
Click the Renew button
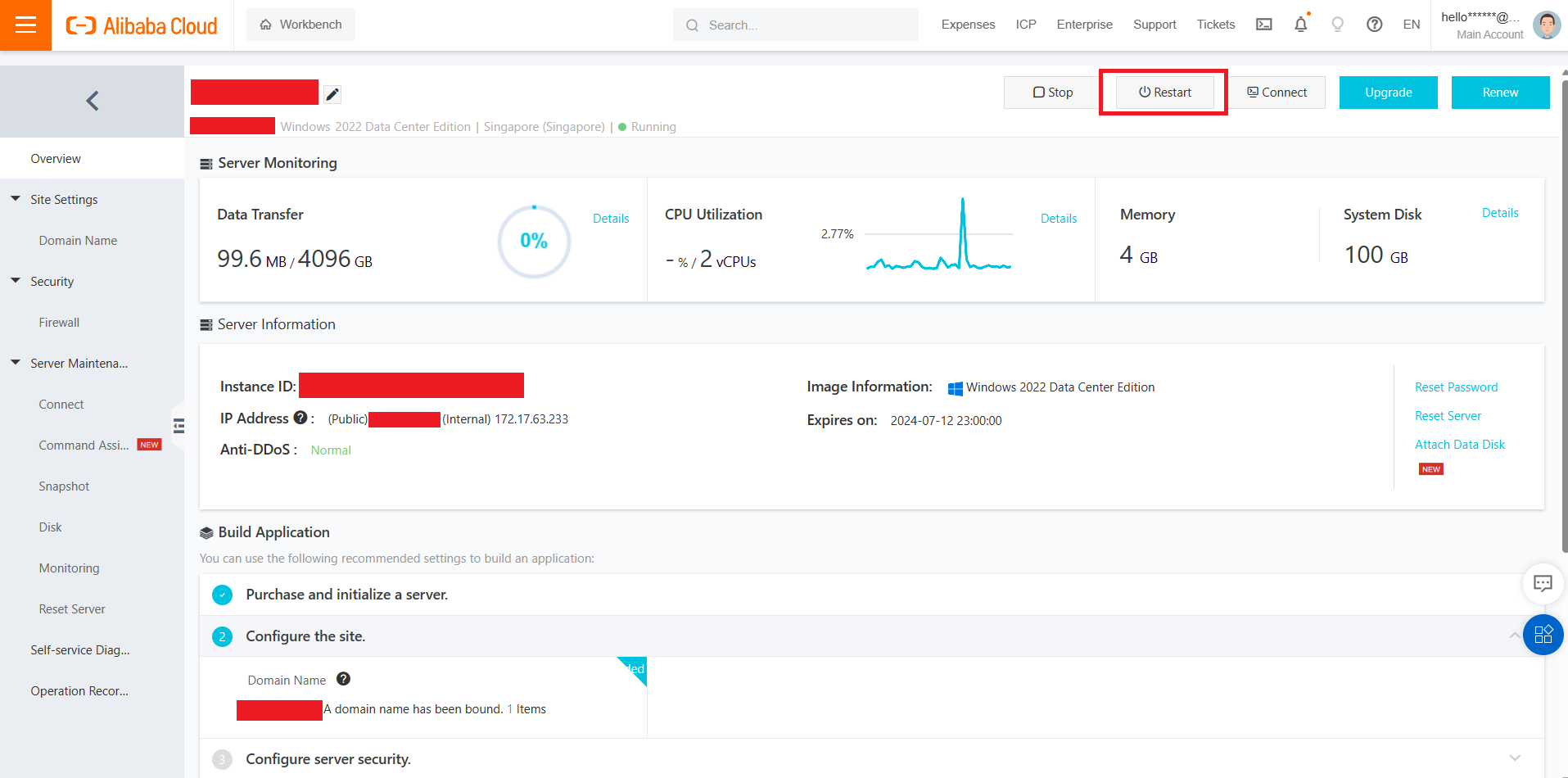click(x=1500, y=93)
